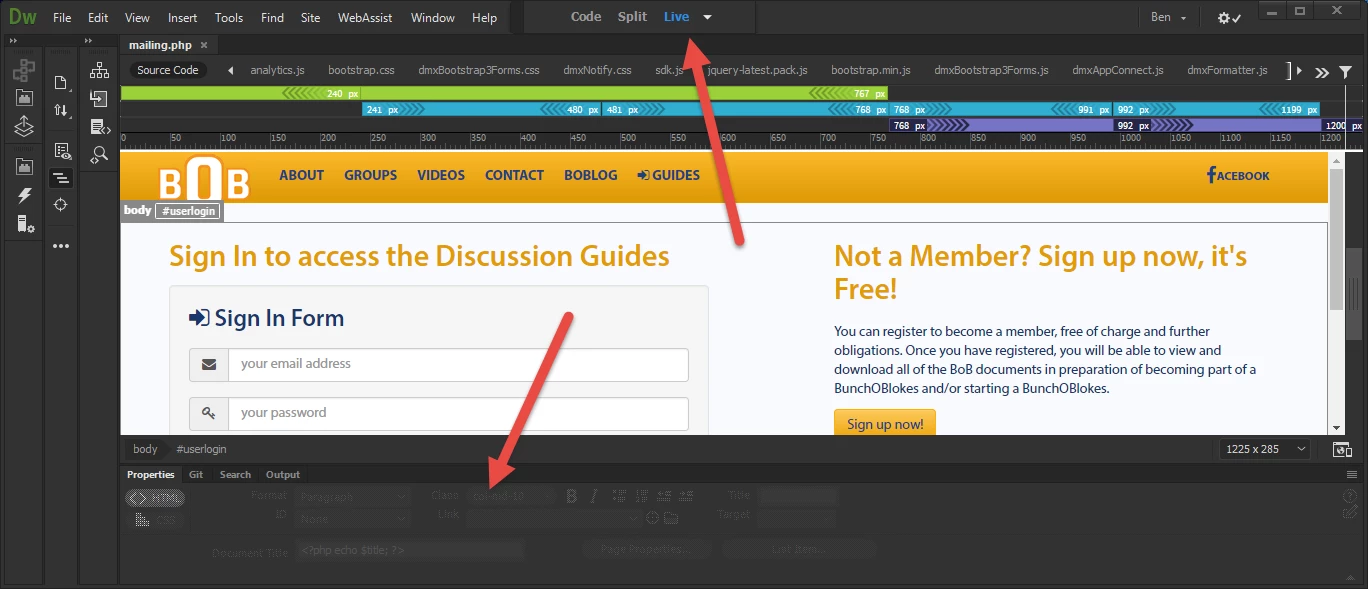Switch to Split view
The image size is (1368, 589).
pos(632,17)
